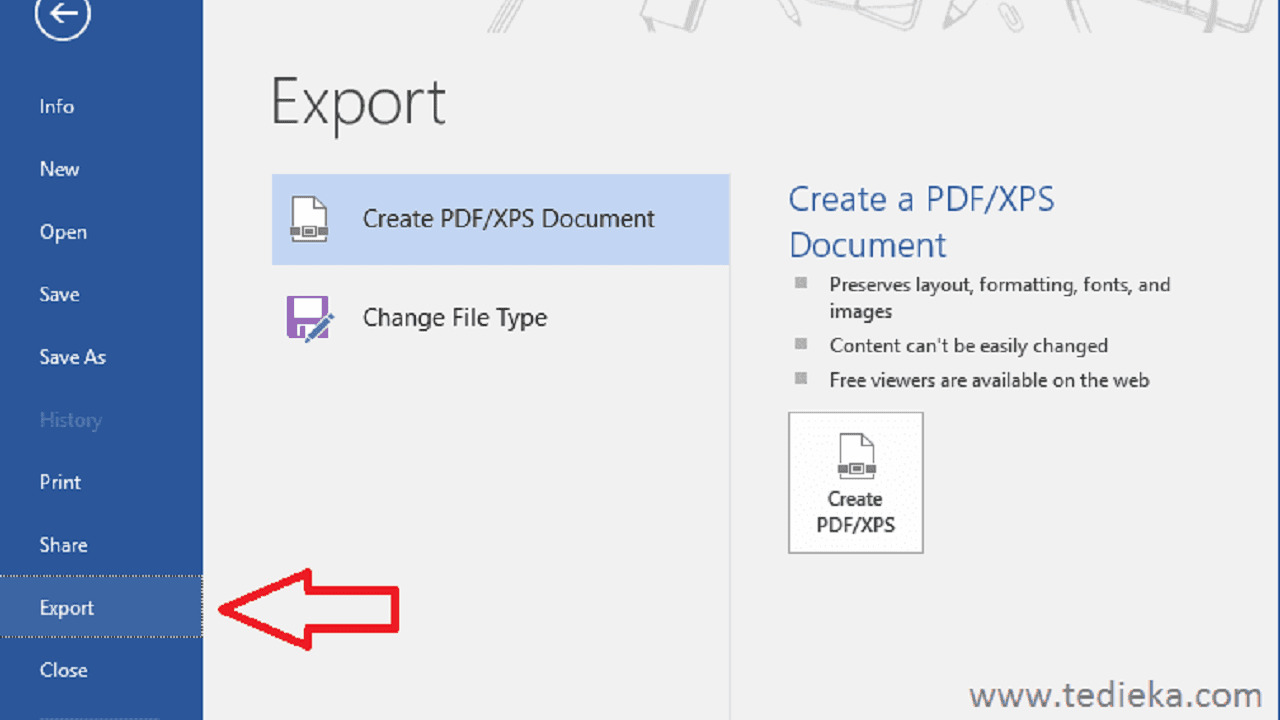1280x720 pixels.
Task: Choose Create PDF/XPS Document option
Action: pyautogui.click(x=508, y=219)
